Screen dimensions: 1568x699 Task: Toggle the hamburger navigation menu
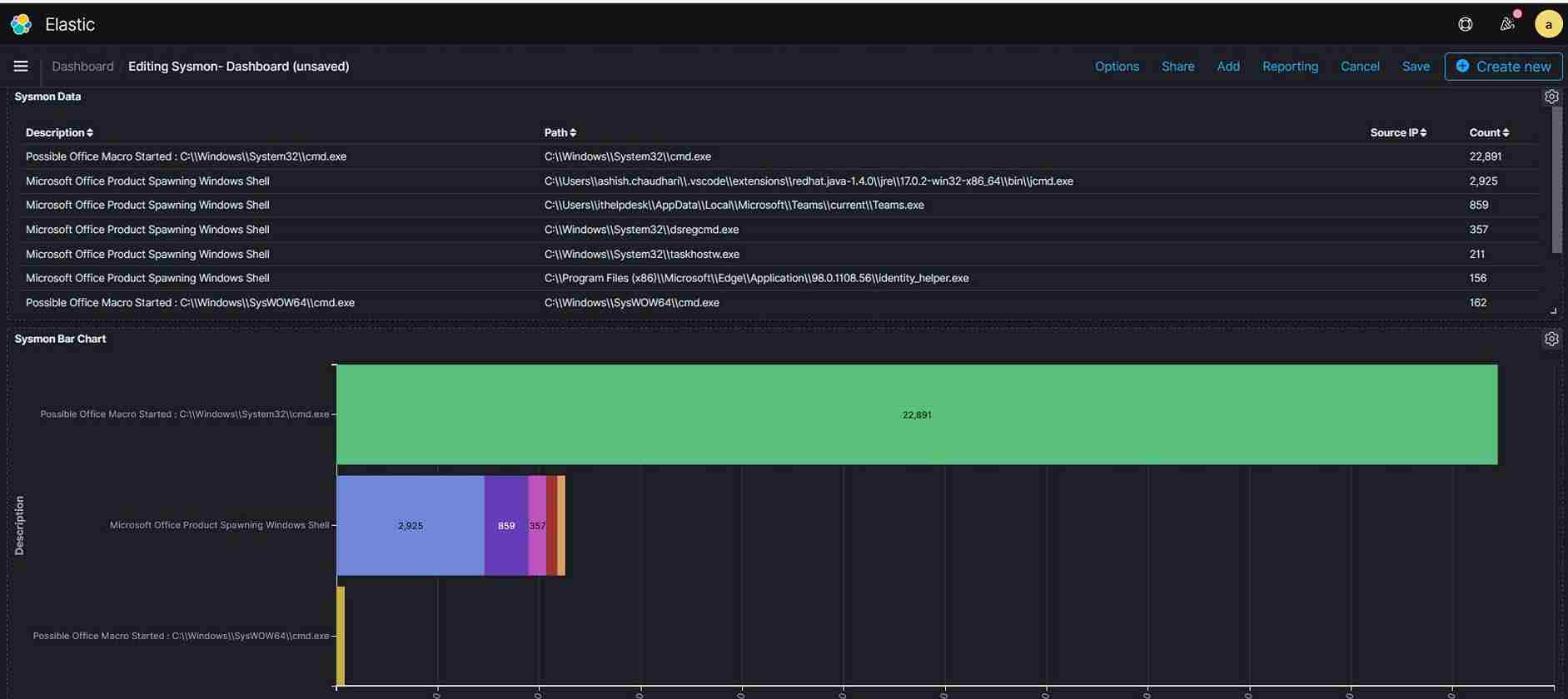21,66
